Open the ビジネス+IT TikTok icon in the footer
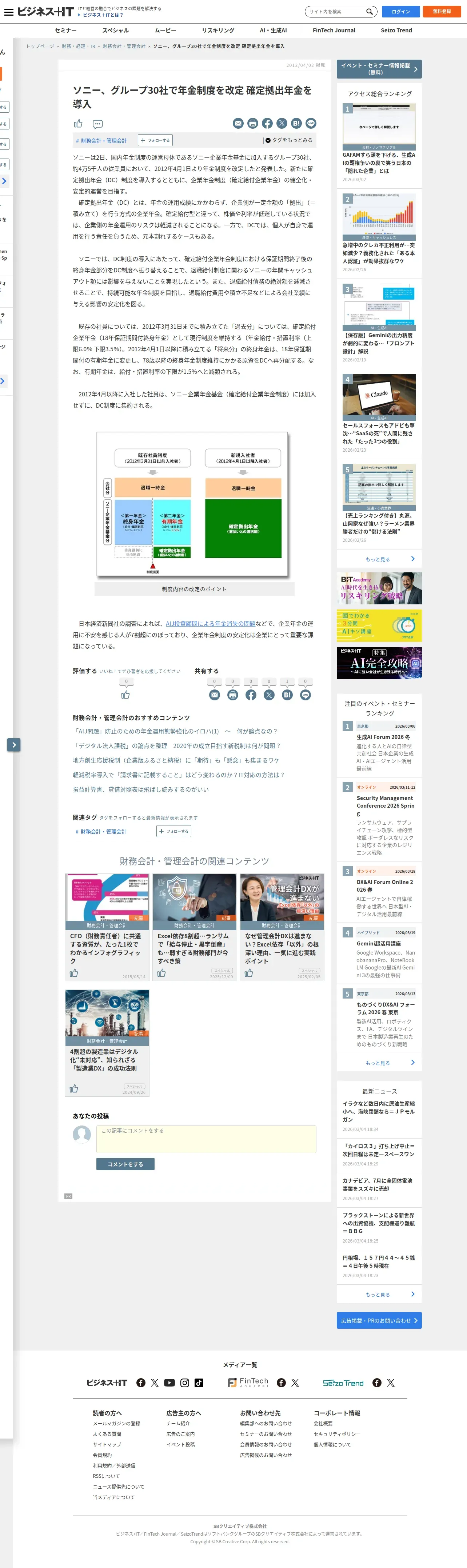 coord(199,1382)
